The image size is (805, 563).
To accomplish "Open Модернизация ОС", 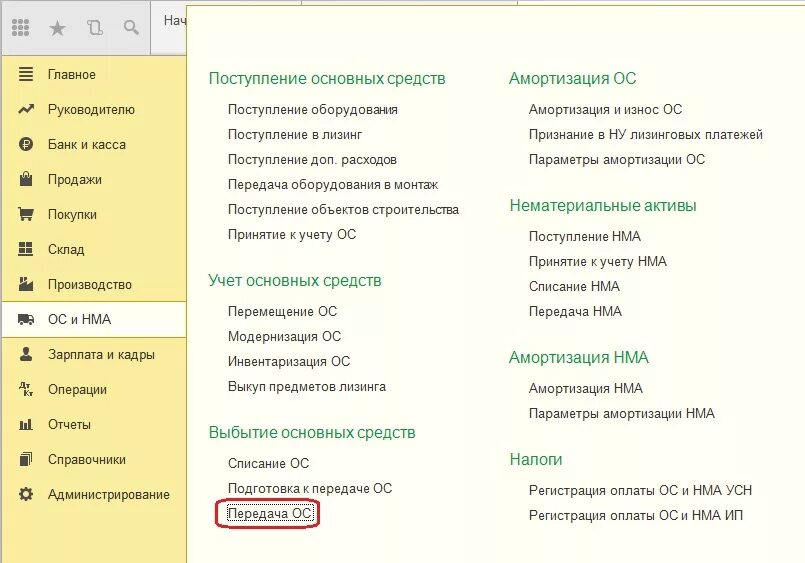I will [x=284, y=337].
